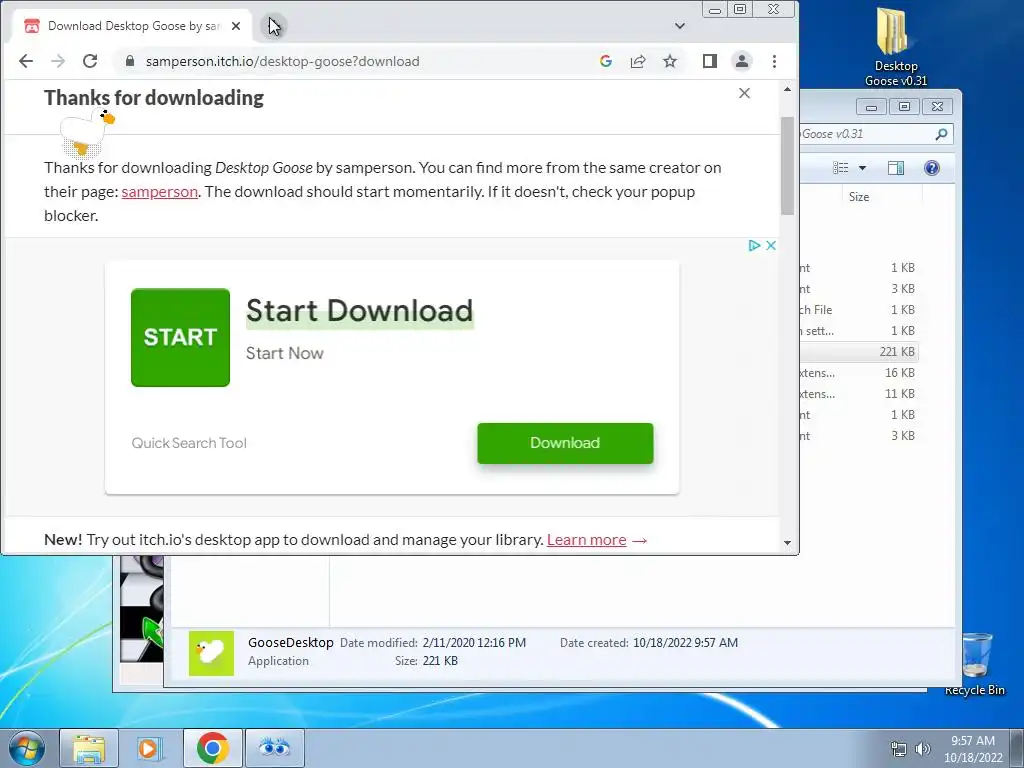Close the ad with its X icon
1024x768 pixels.
[771, 246]
